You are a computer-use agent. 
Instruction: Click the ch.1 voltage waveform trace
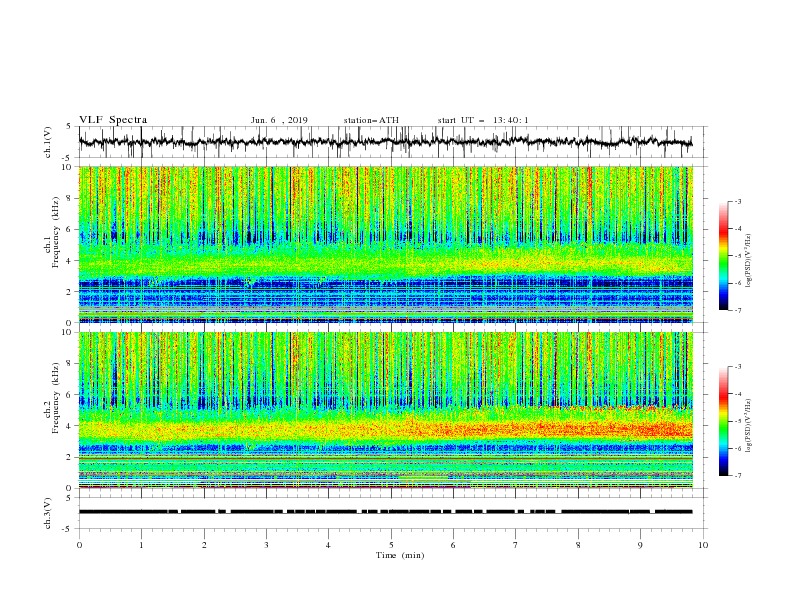pos(385,142)
